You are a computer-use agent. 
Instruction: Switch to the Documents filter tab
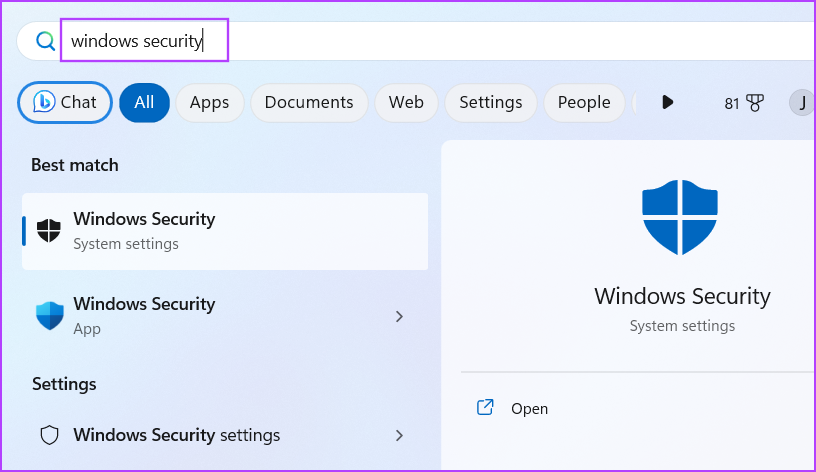coord(309,102)
